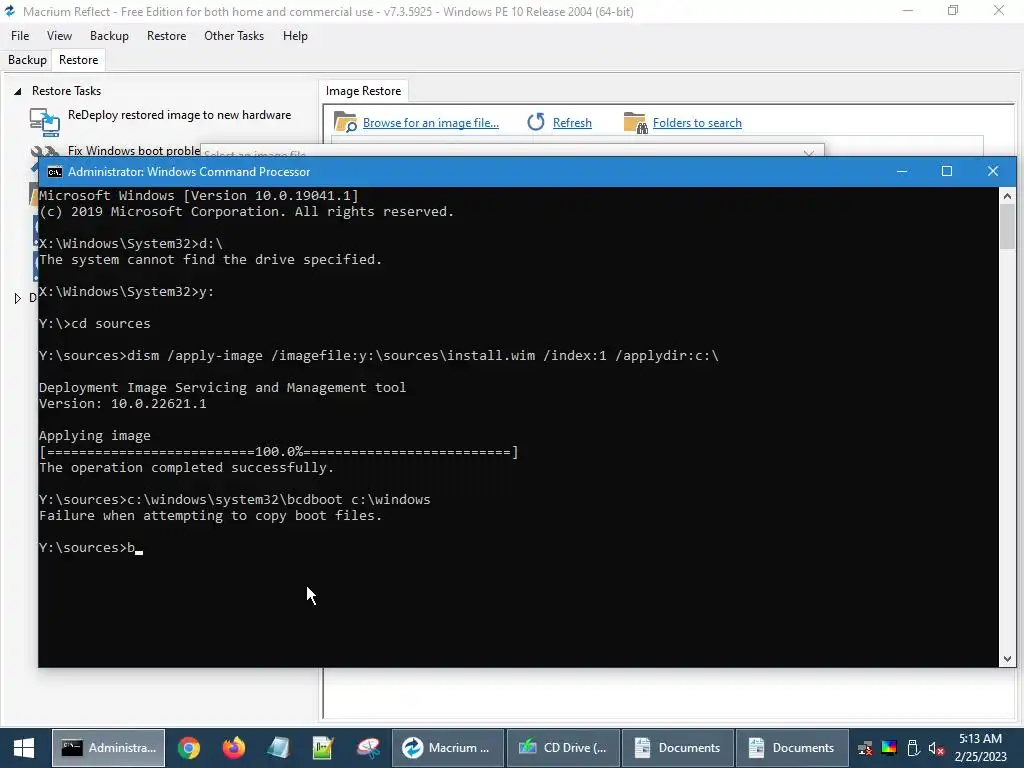Open the Windows Start menu
The height and width of the screenshot is (768, 1024).
(x=24, y=748)
